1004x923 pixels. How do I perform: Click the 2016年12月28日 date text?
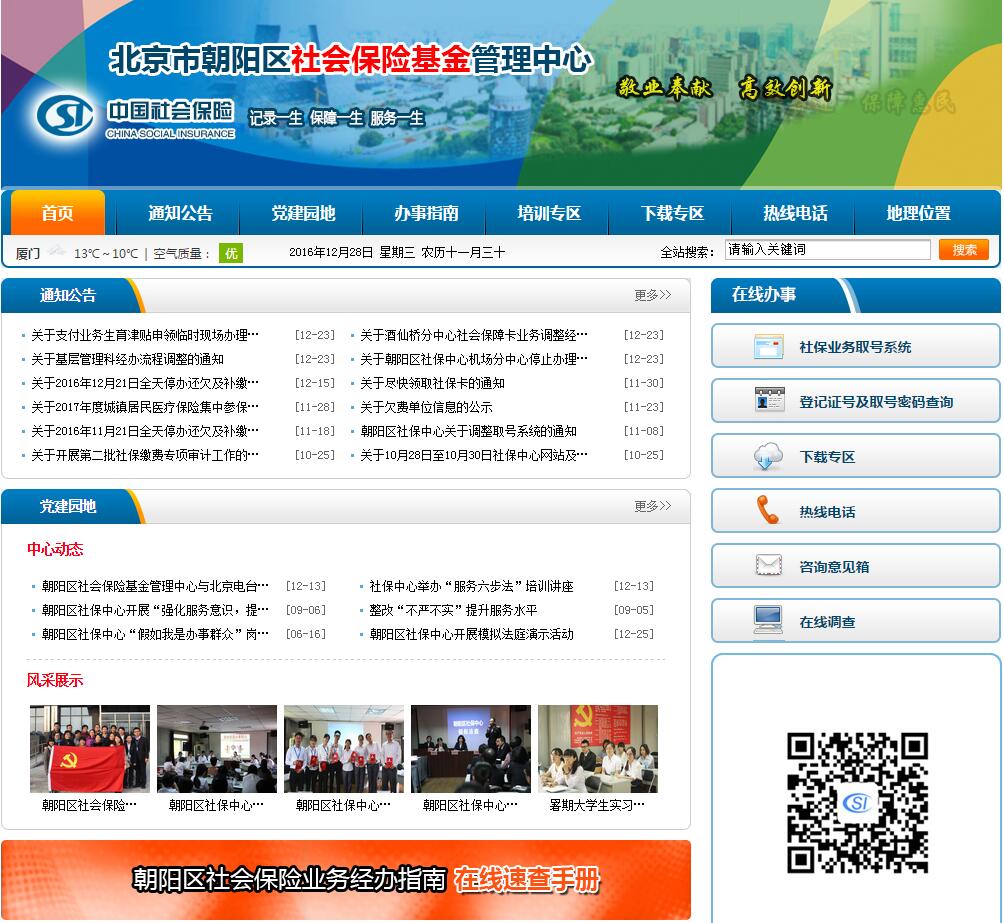tap(331, 252)
